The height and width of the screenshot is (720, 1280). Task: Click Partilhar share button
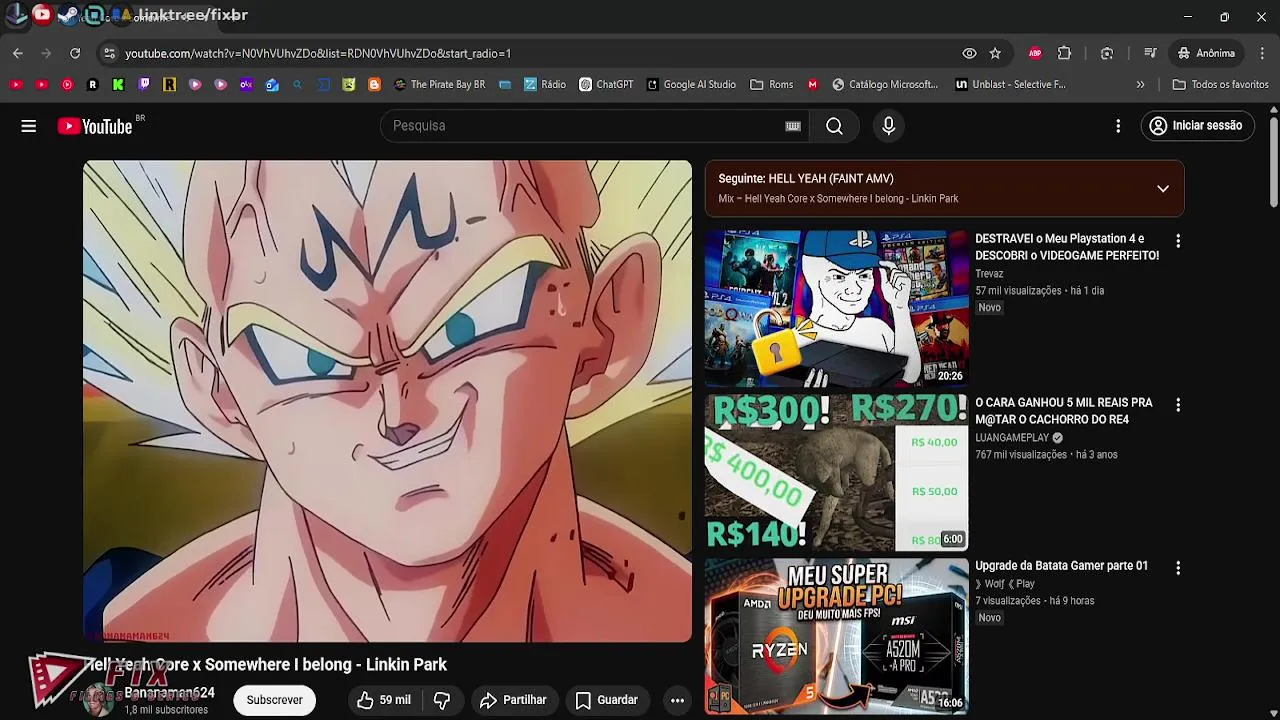[x=513, y=700]
